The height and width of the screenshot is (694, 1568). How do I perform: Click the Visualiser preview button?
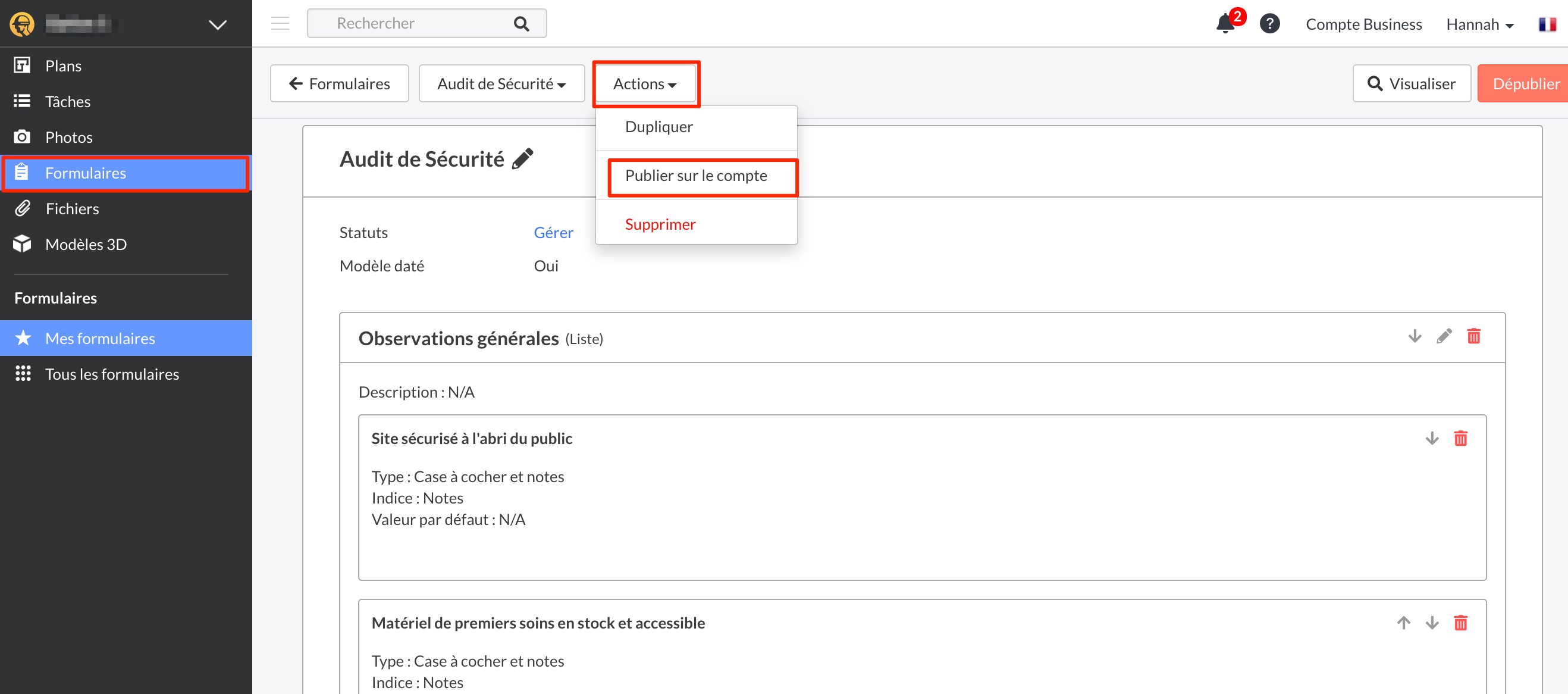[x=1412, y=83]
